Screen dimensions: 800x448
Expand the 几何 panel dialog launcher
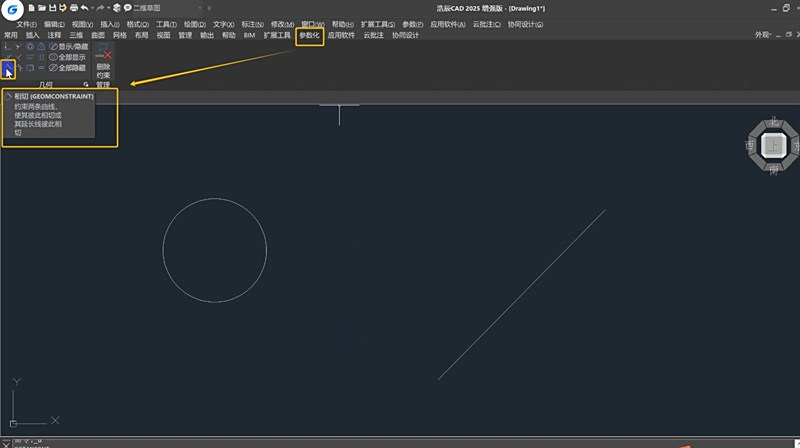point(86,85)
